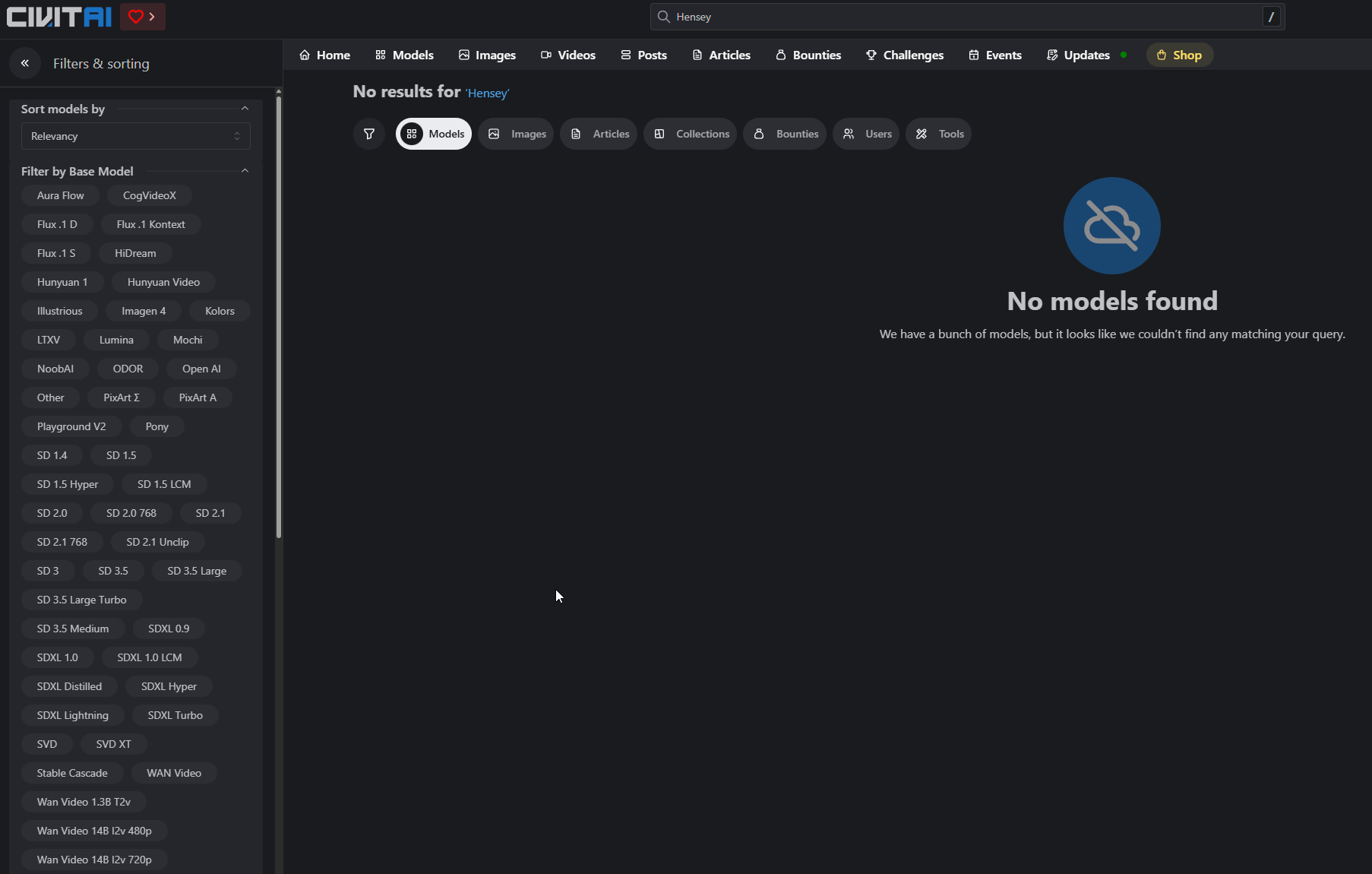Image resolution: width=1372 pixels, height=874 pixels.
Task: Click the Civitai logo
Action: point(59,17)
